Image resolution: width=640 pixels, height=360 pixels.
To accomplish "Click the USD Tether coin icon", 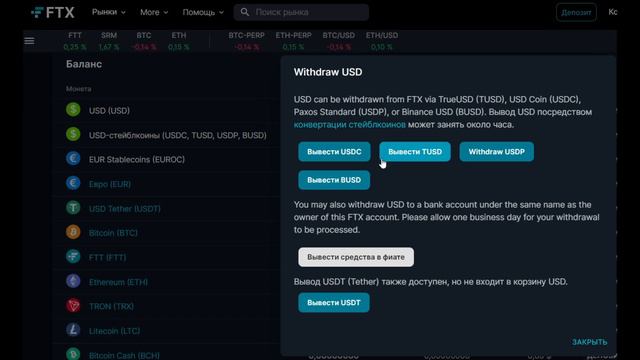I will click(x=73, y=208).
